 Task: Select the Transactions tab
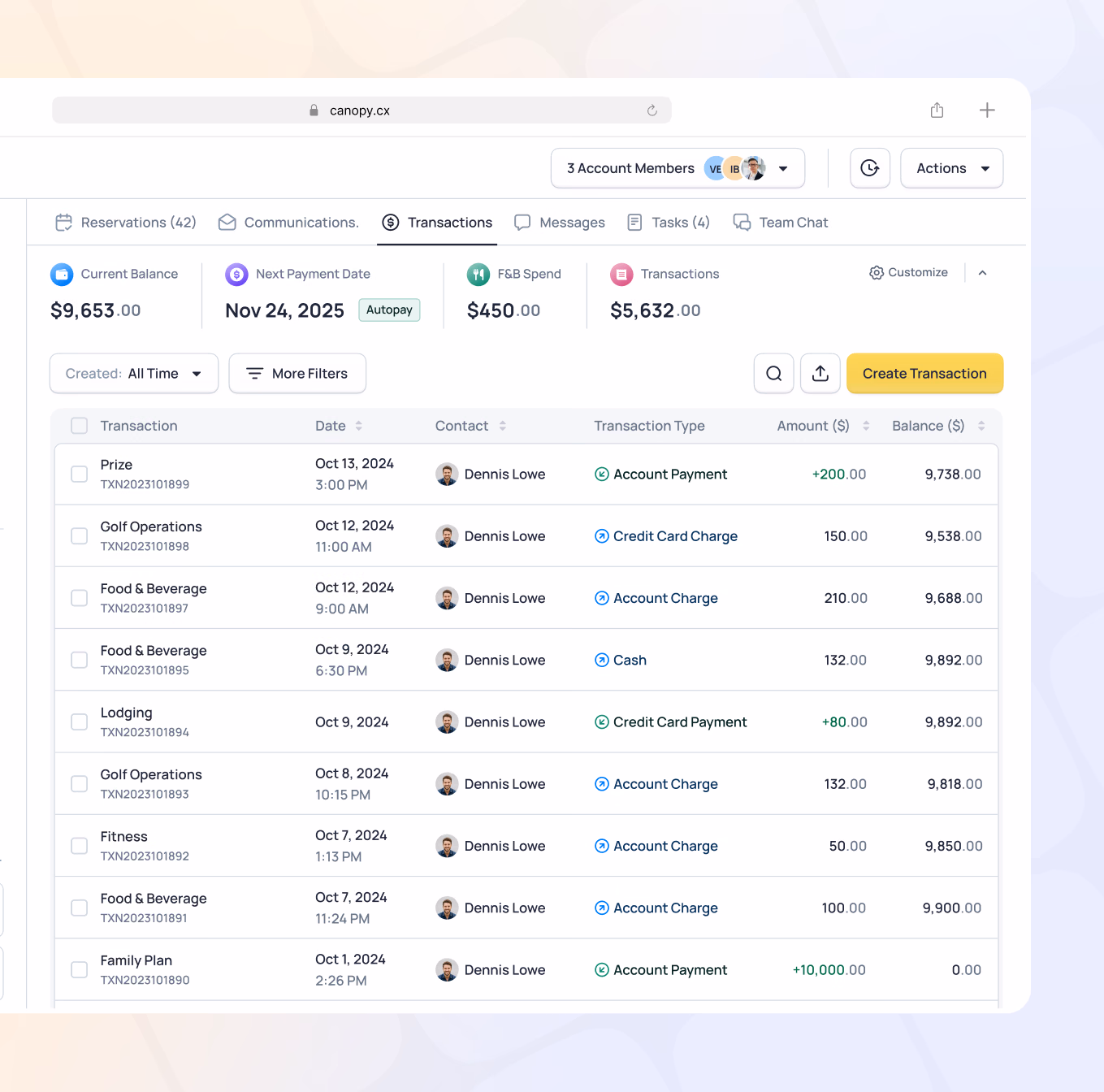click(437, 223)
